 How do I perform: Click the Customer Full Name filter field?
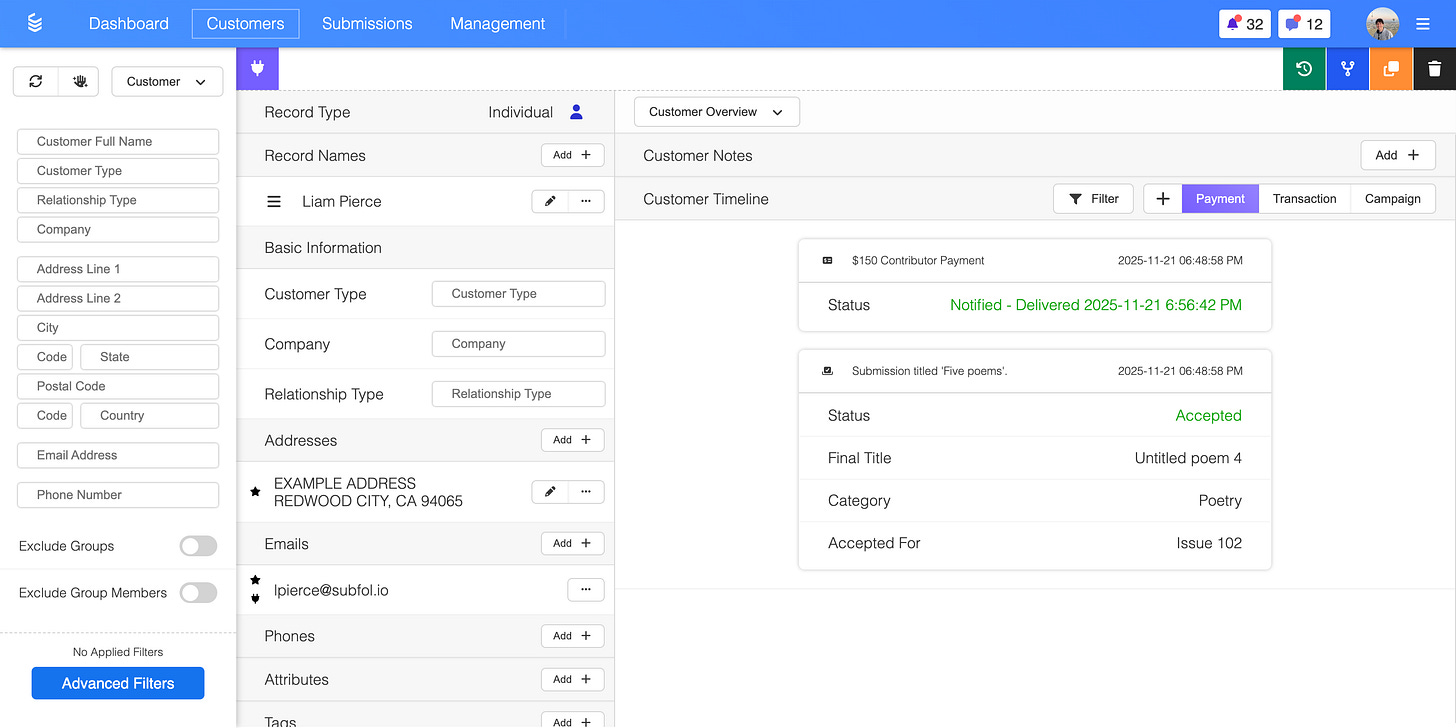tap(118, 142)
